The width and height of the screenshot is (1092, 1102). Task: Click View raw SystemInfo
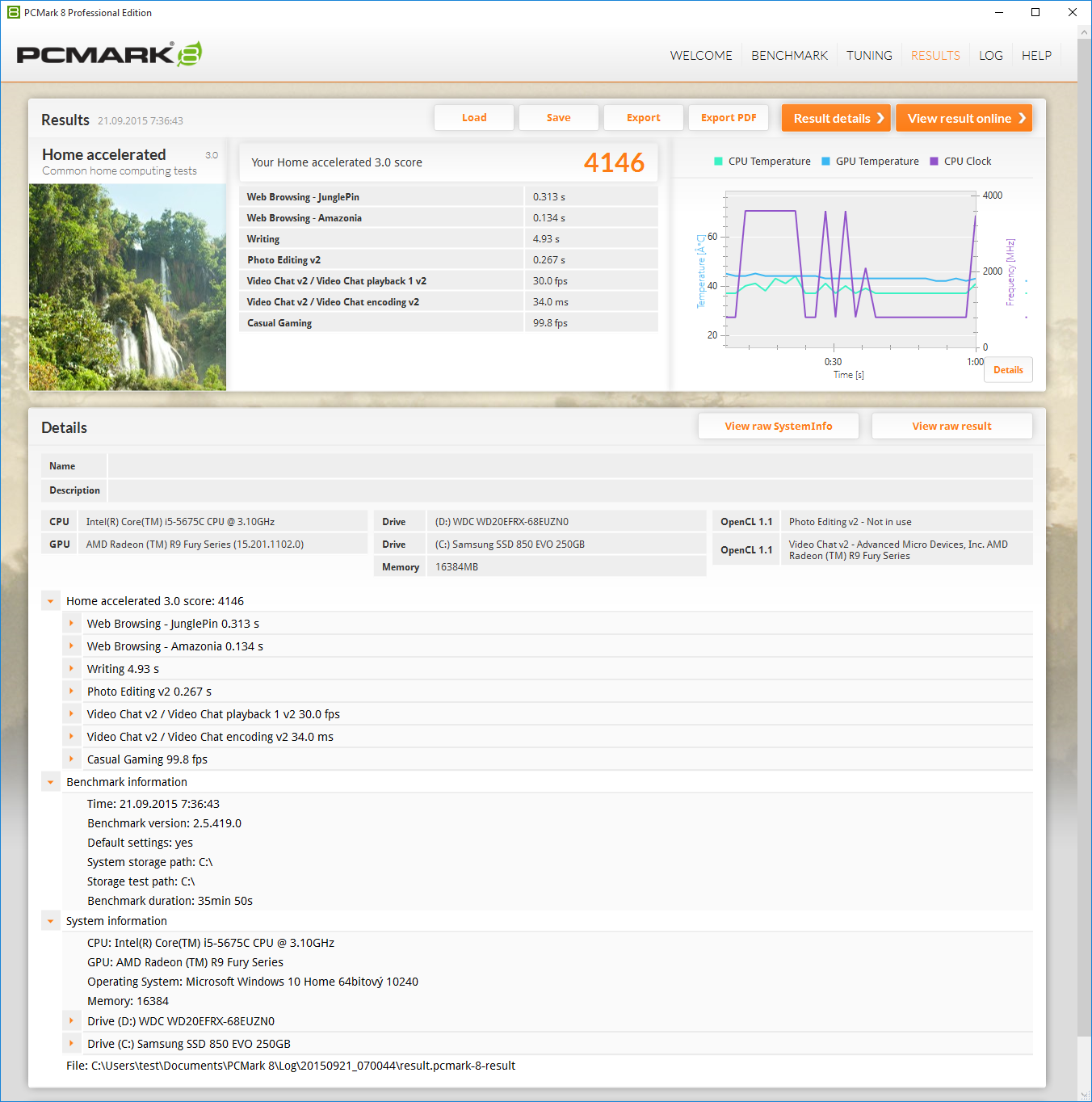click(x=779, y=426)
